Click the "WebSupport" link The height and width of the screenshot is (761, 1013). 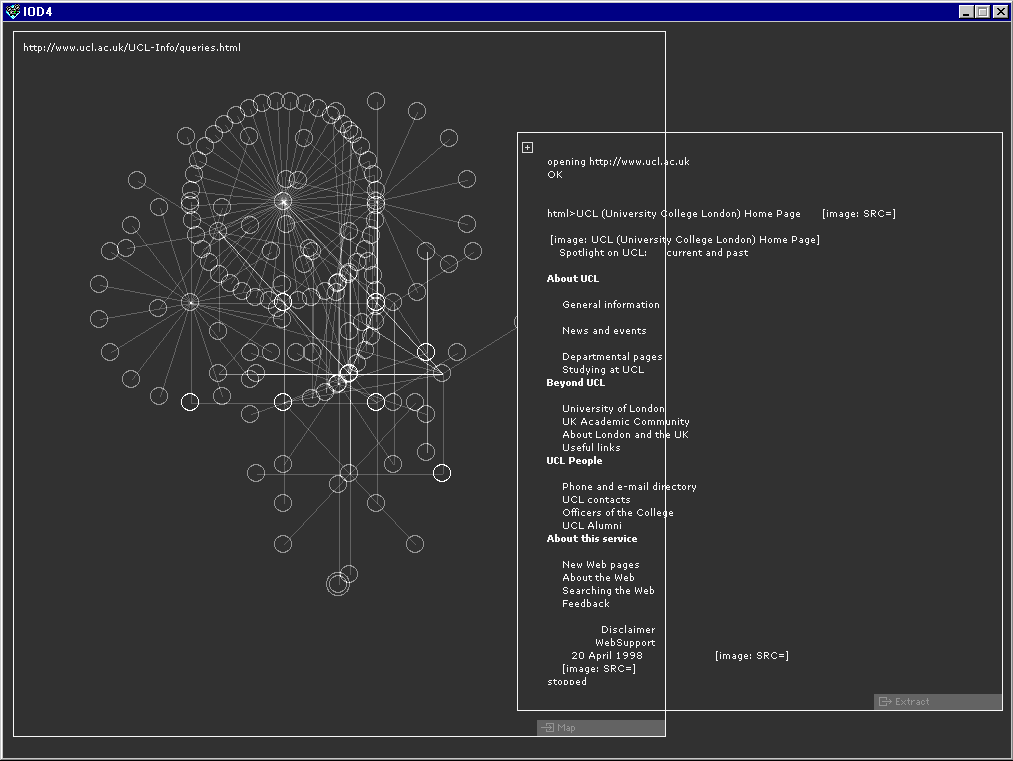point(625,642)
